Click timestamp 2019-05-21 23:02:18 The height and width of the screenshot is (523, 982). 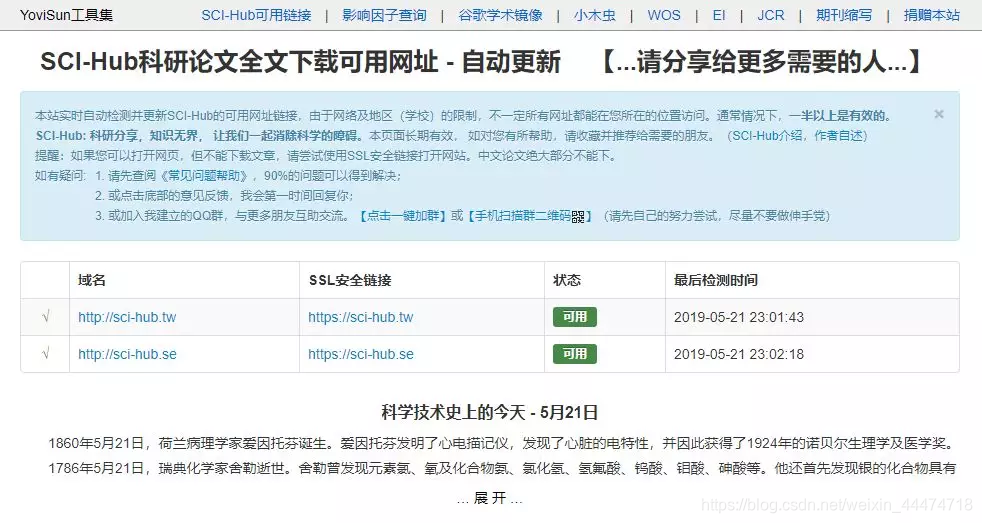point(739,354)
